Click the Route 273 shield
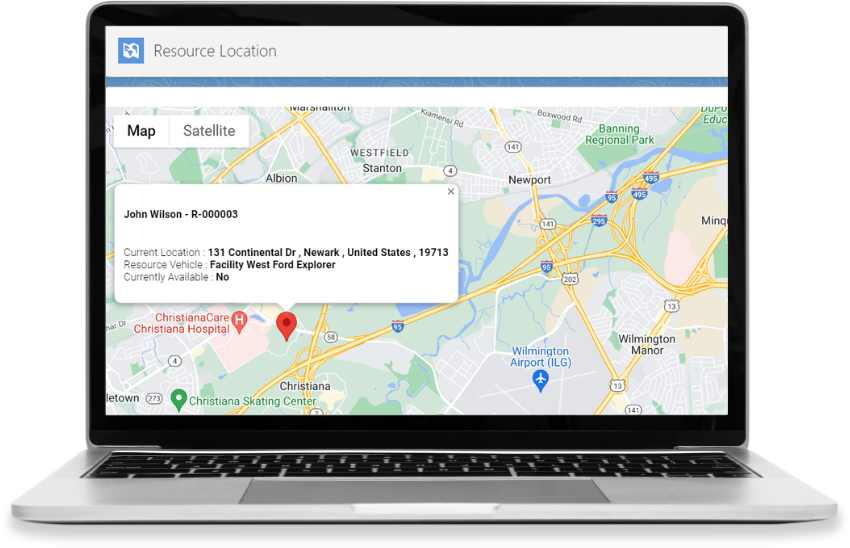850x548 pixels. [154, 398]
